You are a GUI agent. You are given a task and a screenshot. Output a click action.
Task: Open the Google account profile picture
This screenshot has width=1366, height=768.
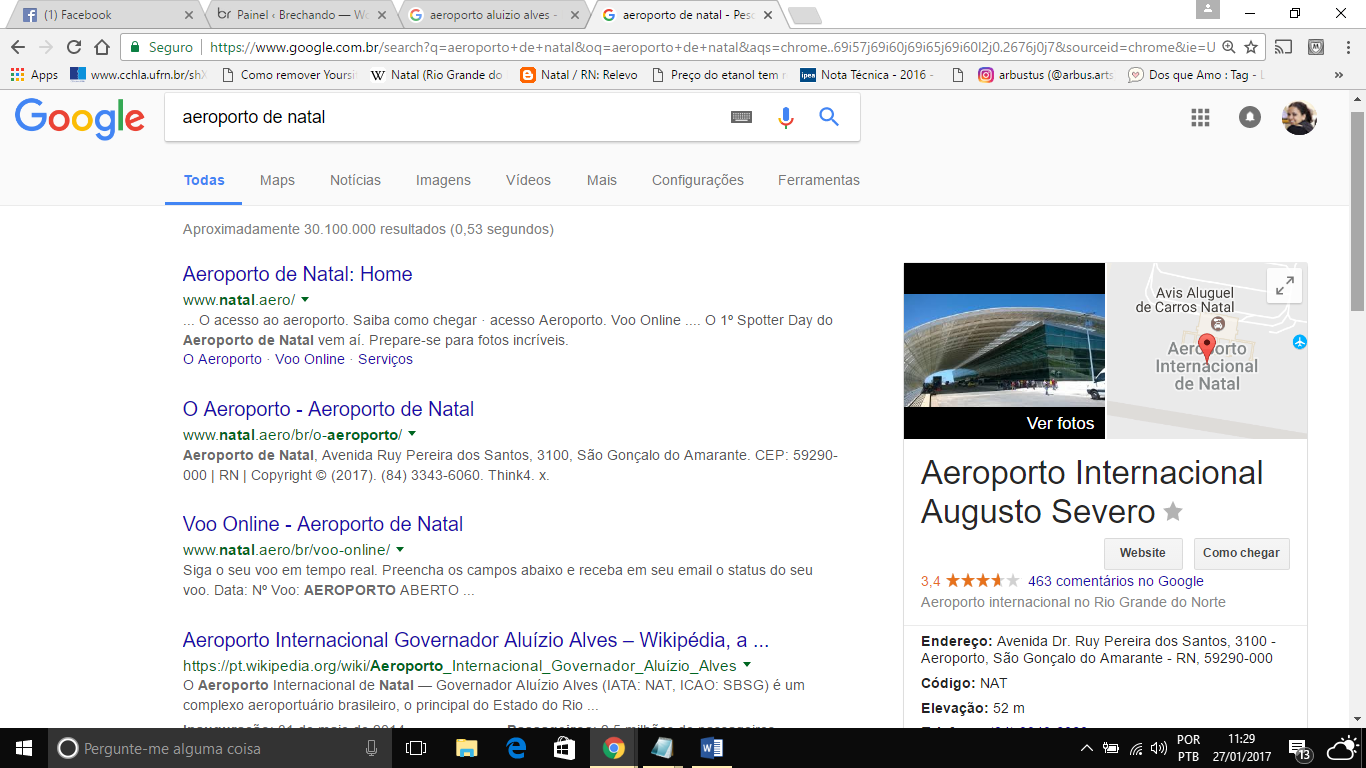point(1299,117)
